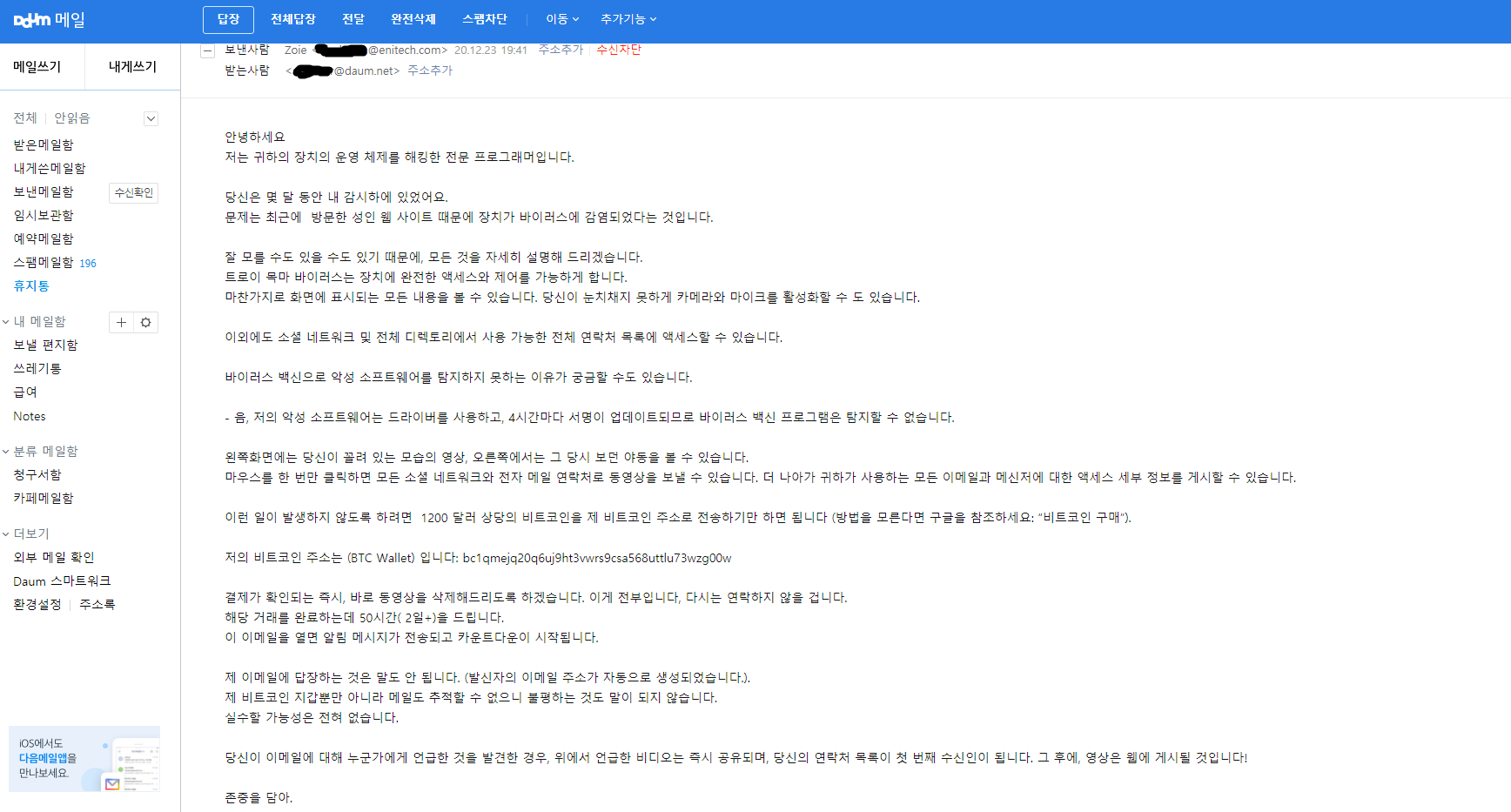Expand the 추가기능 dropdown menu
This screenshot has height=812, width=1511.
coord(628,19)
